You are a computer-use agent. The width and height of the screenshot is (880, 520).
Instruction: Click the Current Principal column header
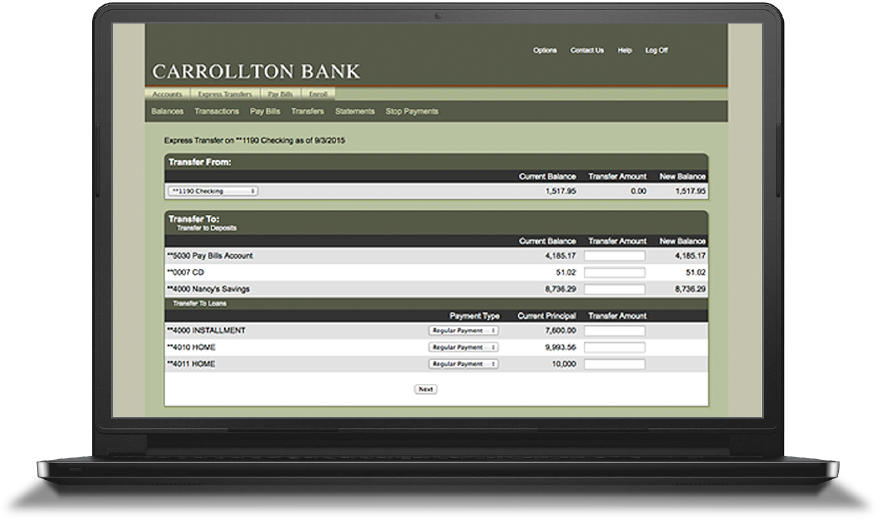click(x=547, y=316)
